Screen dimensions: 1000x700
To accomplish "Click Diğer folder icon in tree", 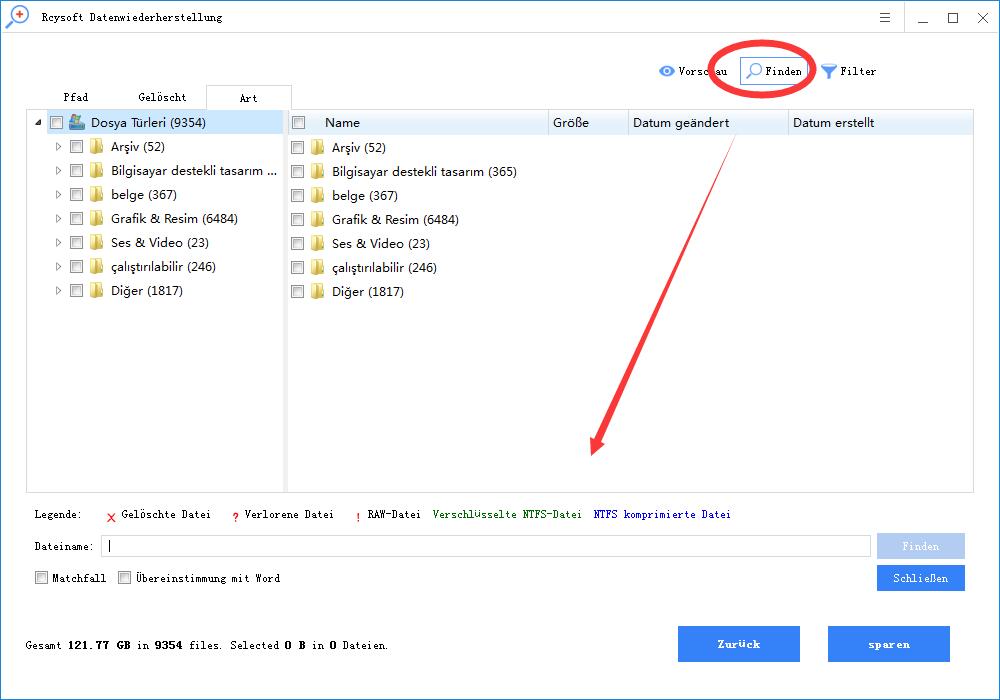I will click(x=97, y=291).
